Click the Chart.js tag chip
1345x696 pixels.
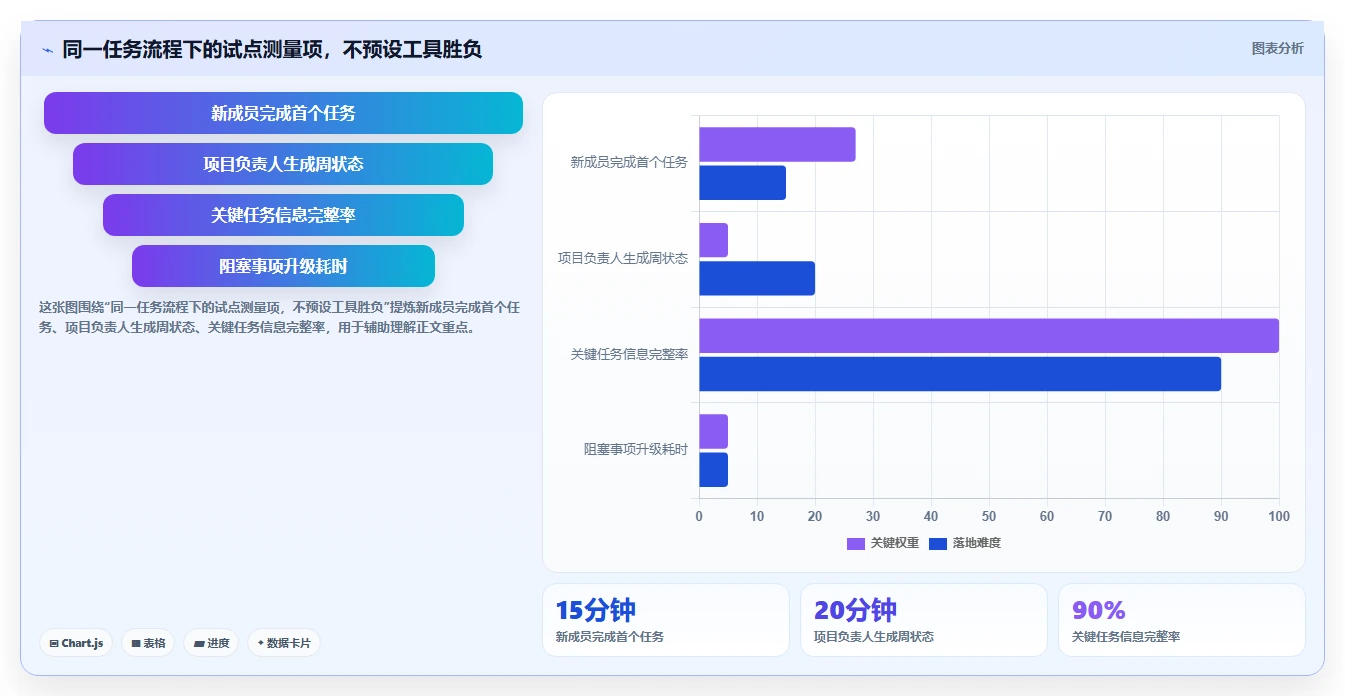(76, 643)
